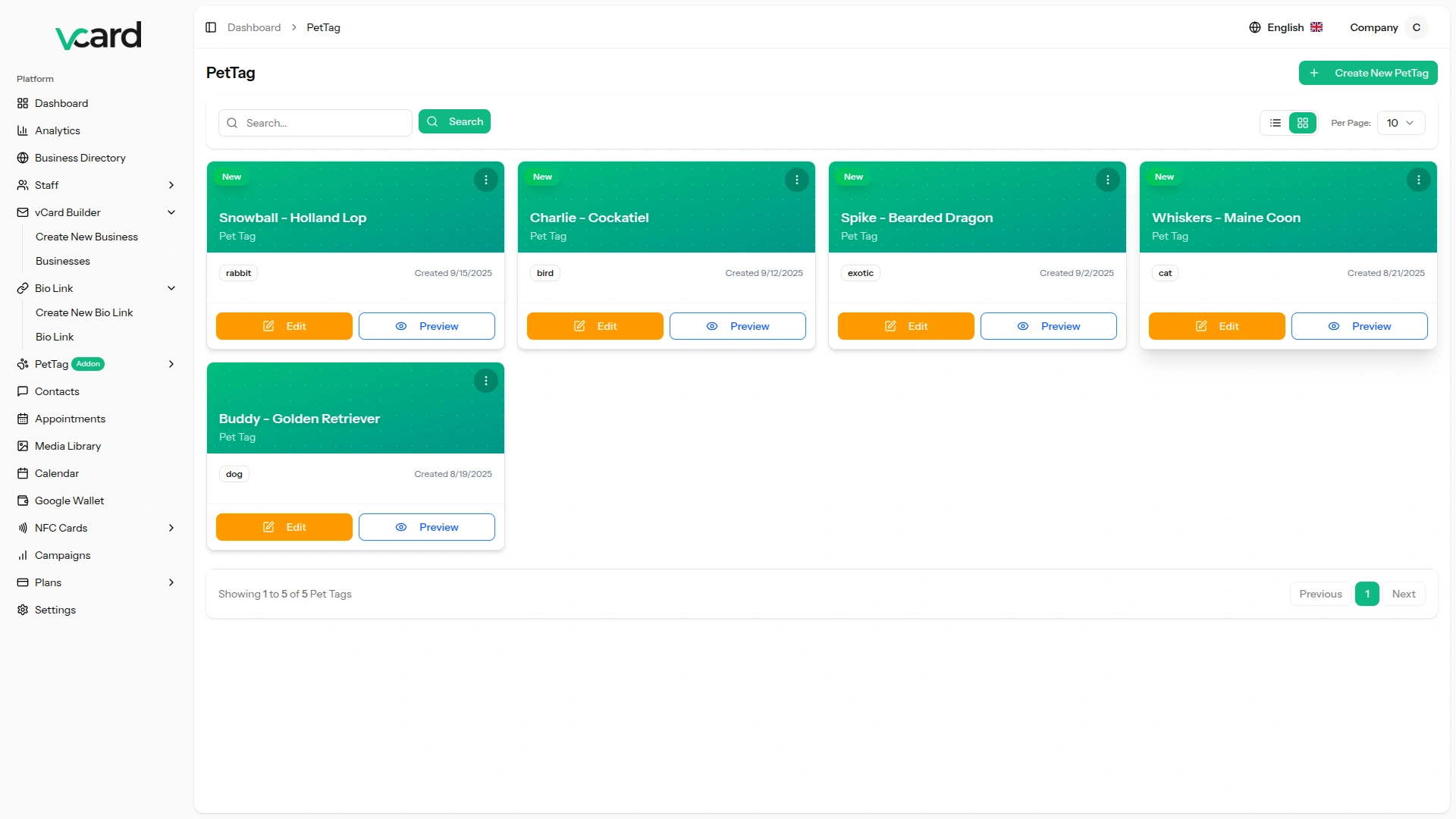Preview the Charlie - Cockatiel pet tag
1456x819 pixels.
coord(737,326)
